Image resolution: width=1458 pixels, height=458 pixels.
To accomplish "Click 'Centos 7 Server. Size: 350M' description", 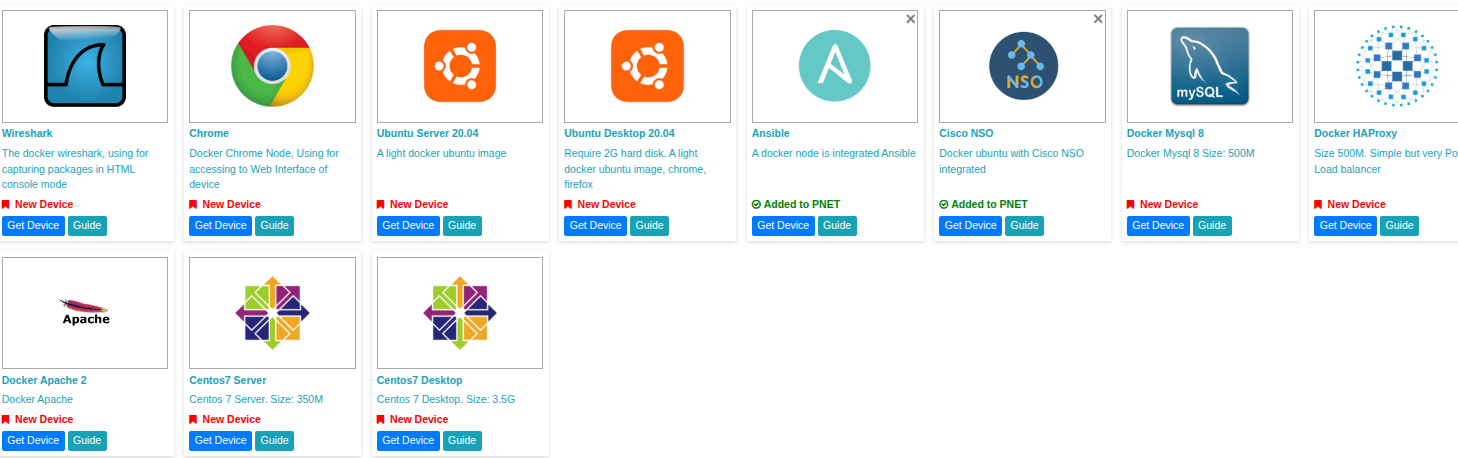I will click(x=256, y=399).
